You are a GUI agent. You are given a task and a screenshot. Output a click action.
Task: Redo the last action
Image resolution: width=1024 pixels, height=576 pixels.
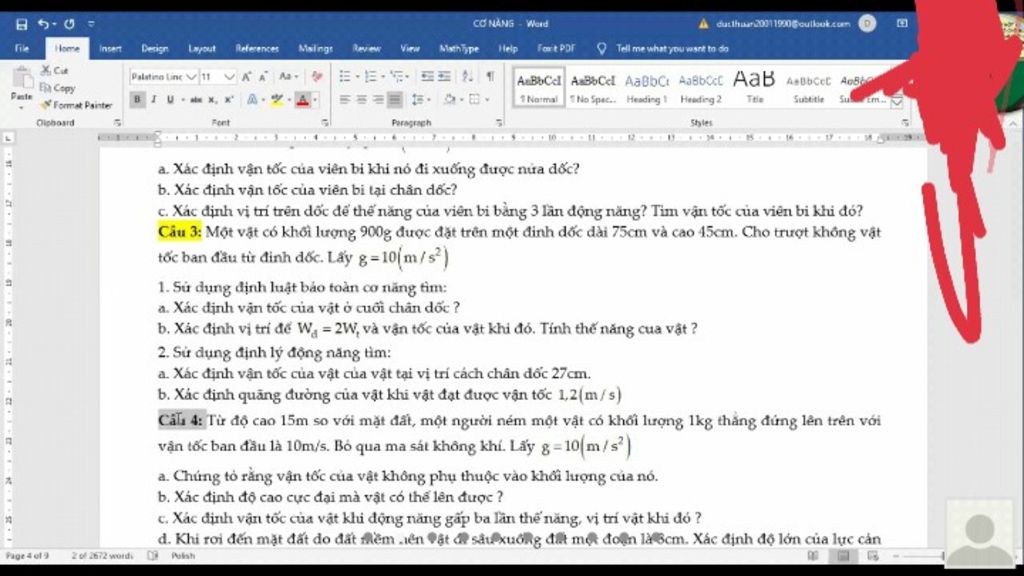point(69,24)
